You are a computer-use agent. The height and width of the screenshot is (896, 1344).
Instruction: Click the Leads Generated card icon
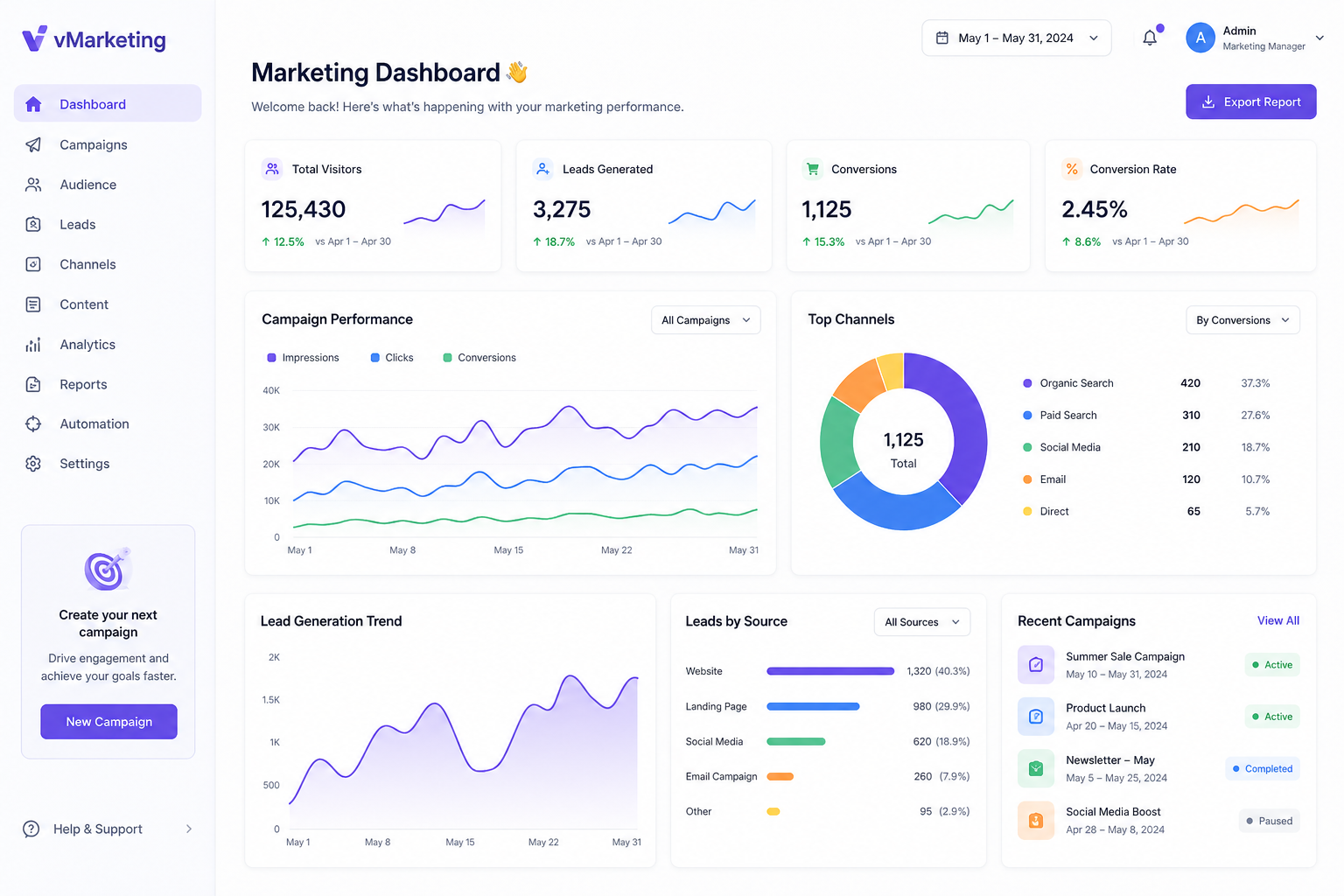point(542,169)
